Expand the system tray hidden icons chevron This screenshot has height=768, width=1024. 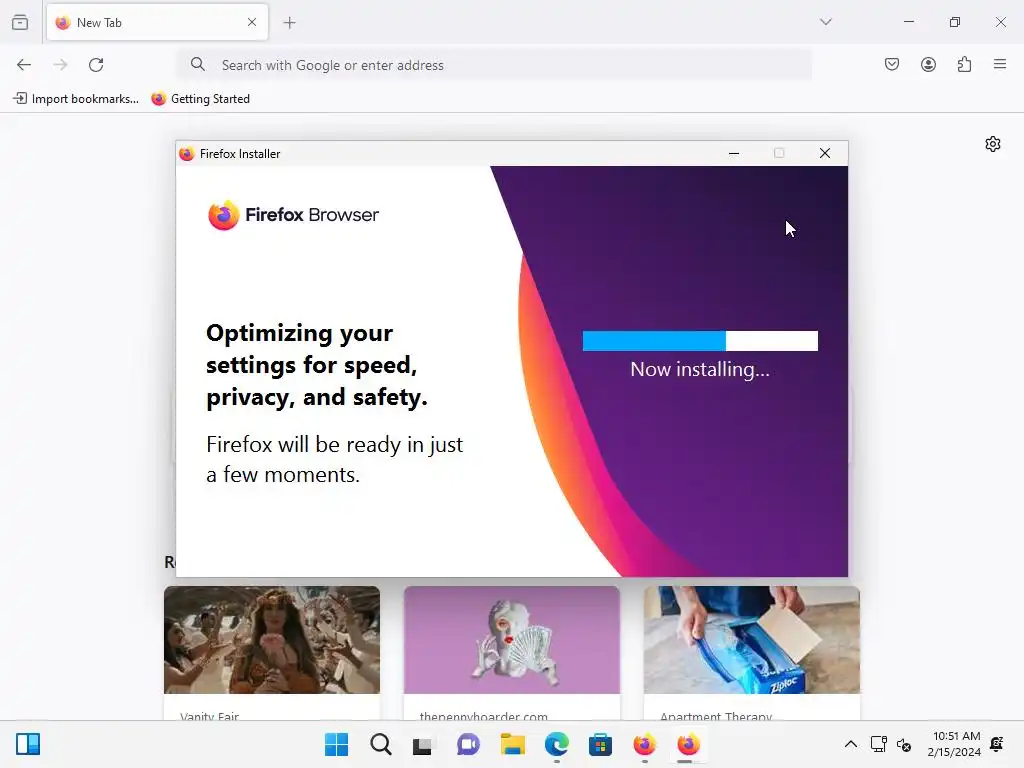point(850,744)
